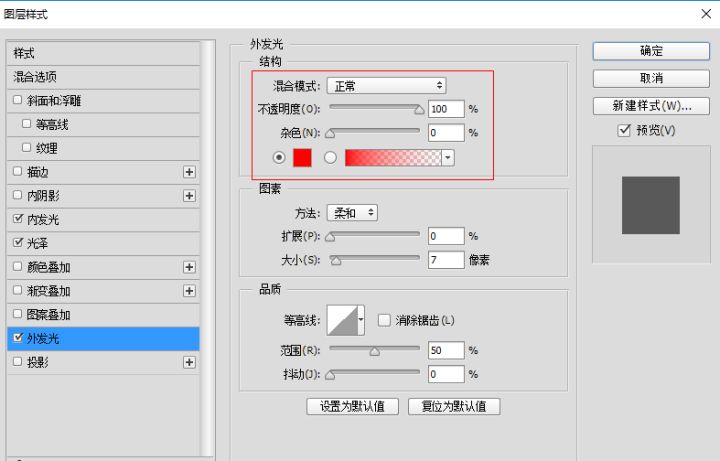The image size is (720, 461).
Task: Click the 设置为默认值 button
Action: point(352,406)
